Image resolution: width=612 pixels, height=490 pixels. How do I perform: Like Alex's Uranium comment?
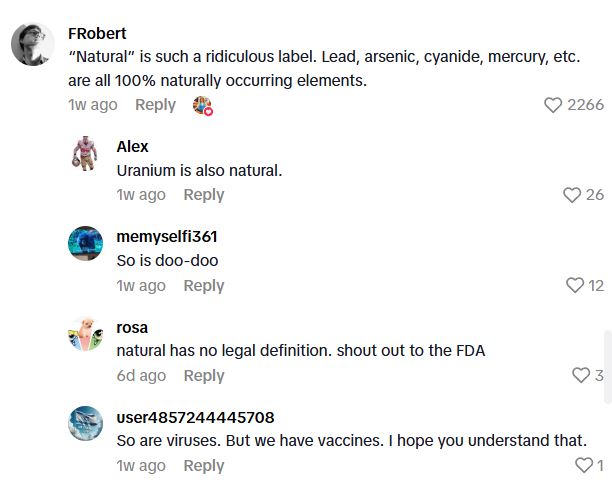pos(572,195)
